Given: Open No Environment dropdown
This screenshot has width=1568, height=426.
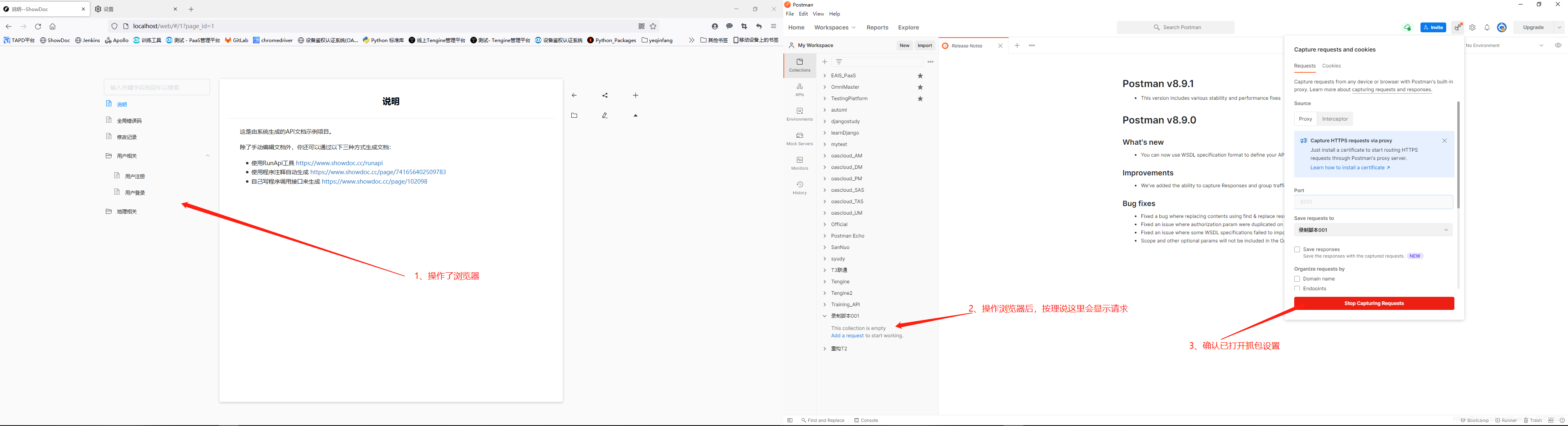Looking at the screenshot, I should 1505,46.
